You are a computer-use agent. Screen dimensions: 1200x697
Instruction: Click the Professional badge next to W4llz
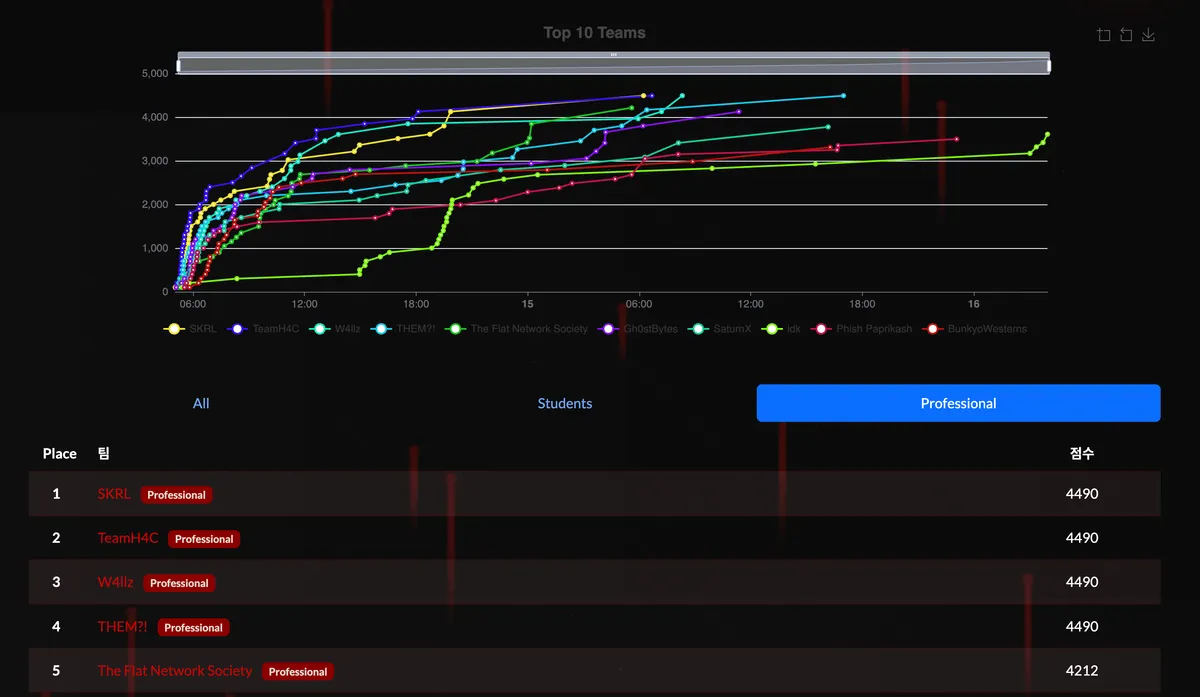pyautogui.click(x=179, y=583)
